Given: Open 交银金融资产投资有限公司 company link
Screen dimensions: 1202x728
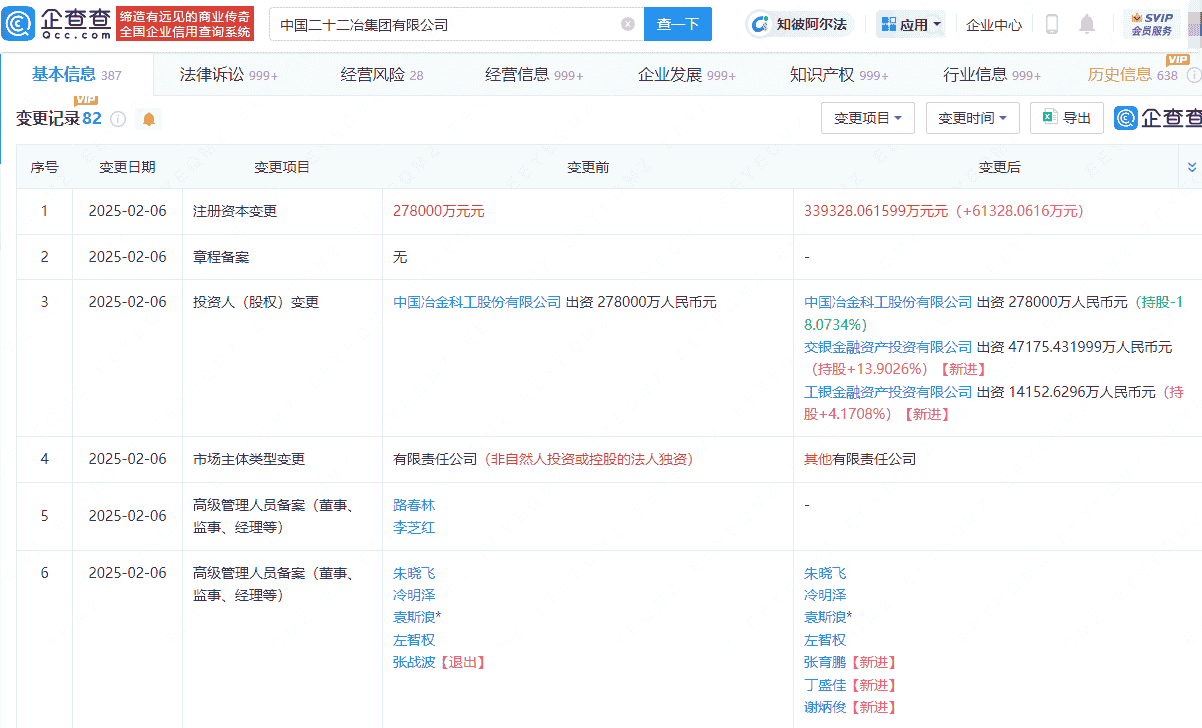Looking at the screenshot, I should [x=885, y=346].
